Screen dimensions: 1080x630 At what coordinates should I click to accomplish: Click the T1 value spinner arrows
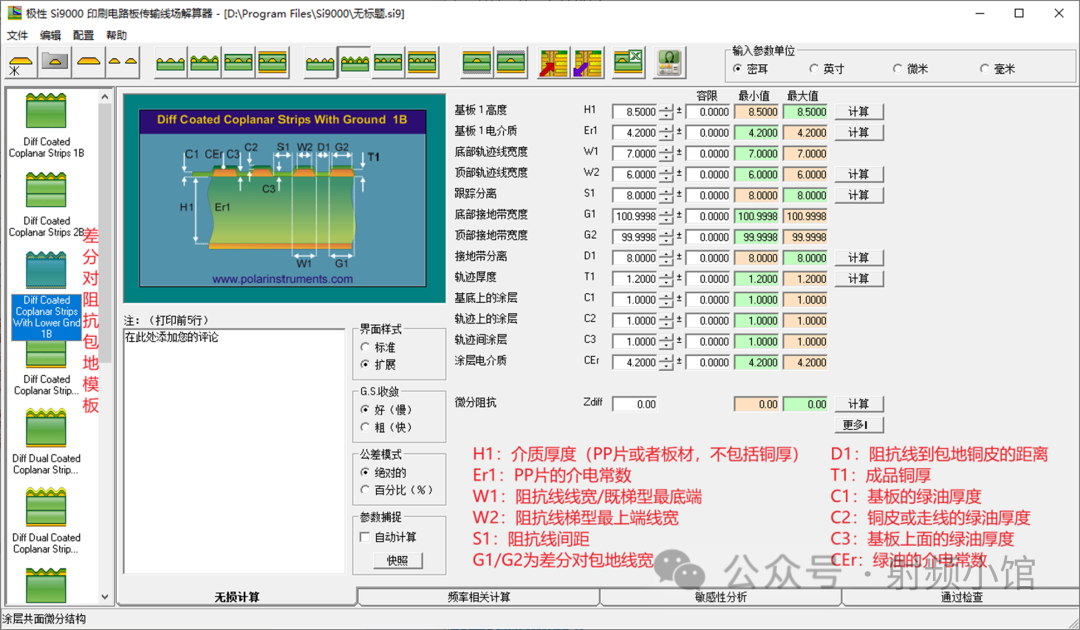click(667, 279)
